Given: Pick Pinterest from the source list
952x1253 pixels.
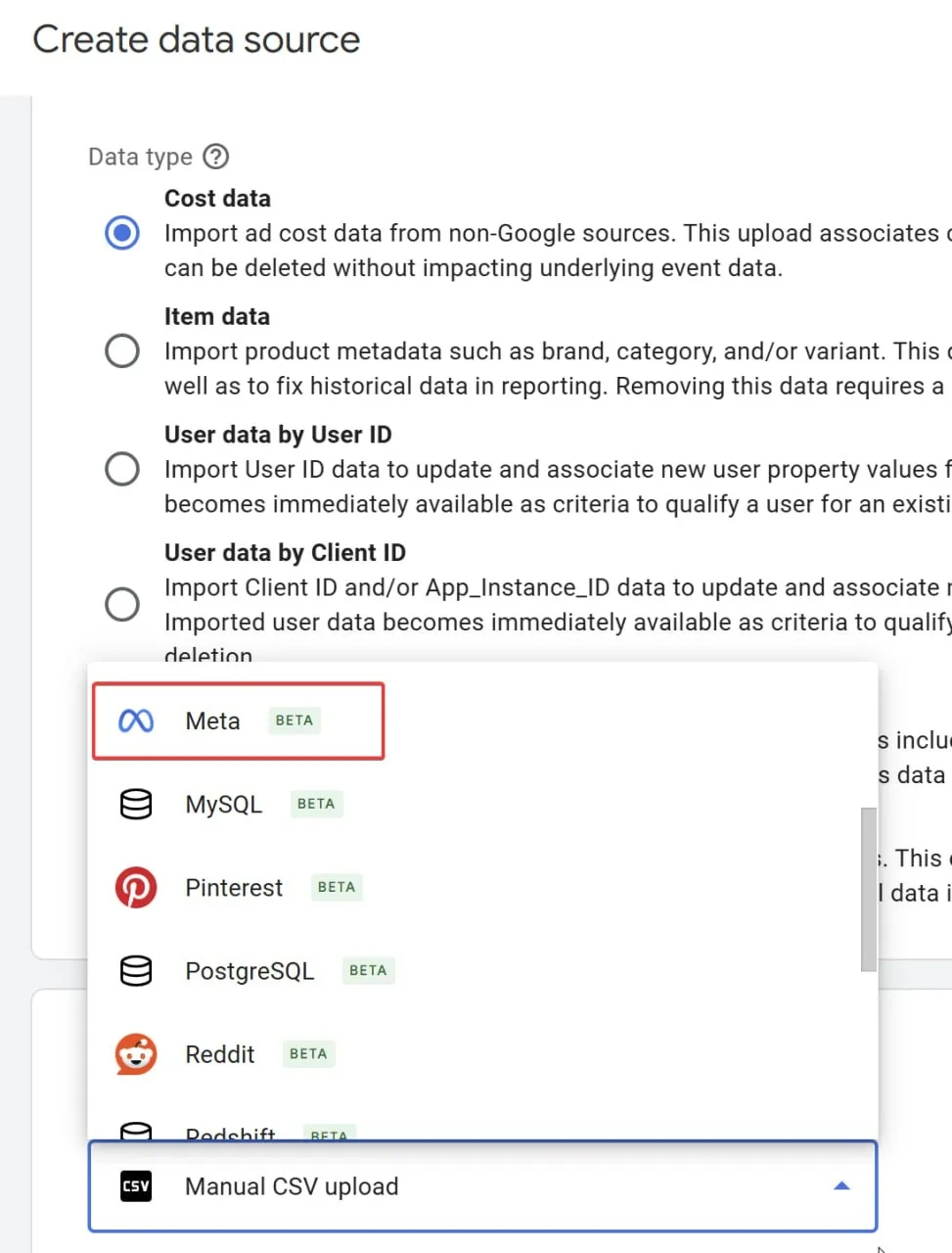Looking at the screenshot, I should (x=234, y=888).
